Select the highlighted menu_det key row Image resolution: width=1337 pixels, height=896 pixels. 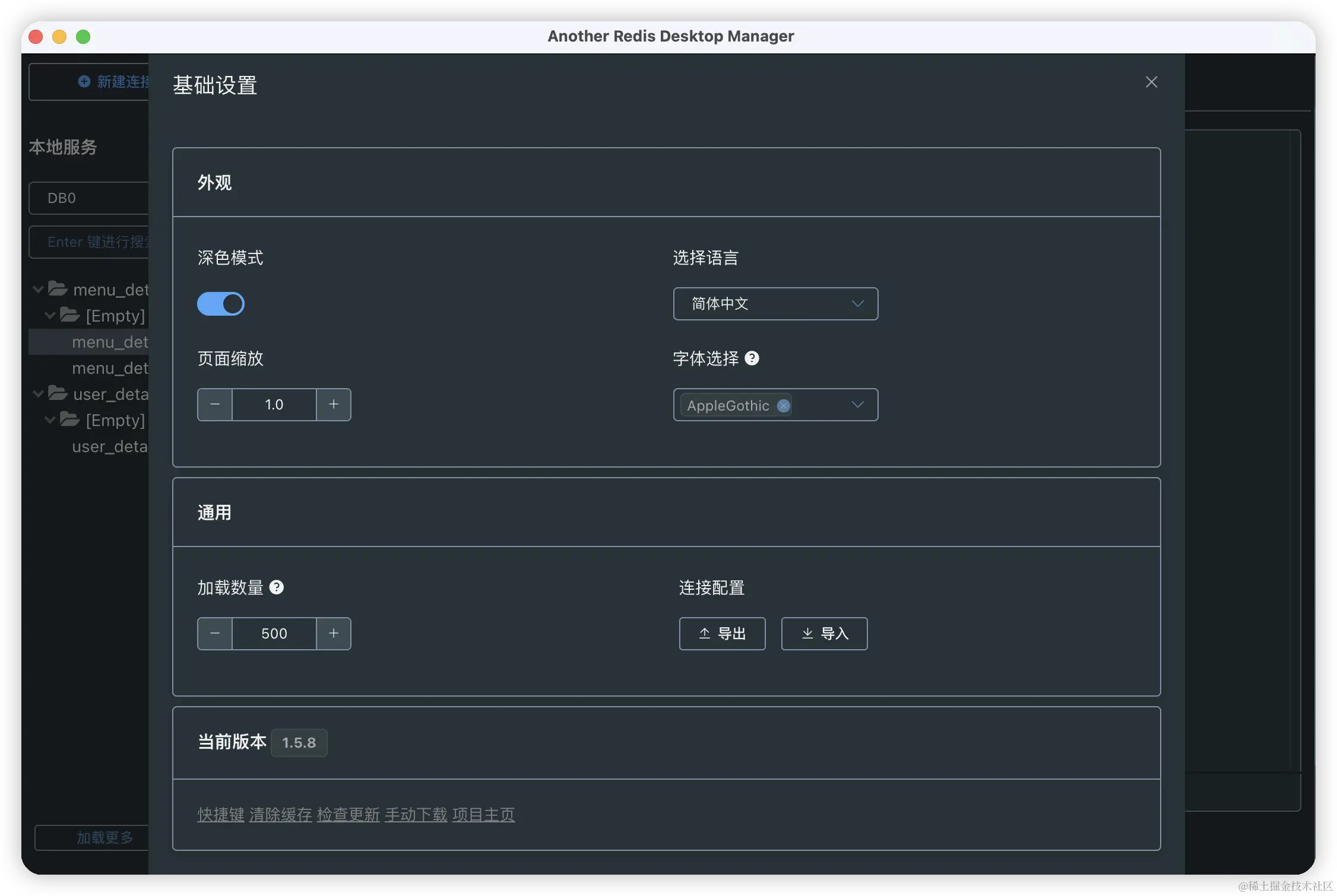coord(88,342)
